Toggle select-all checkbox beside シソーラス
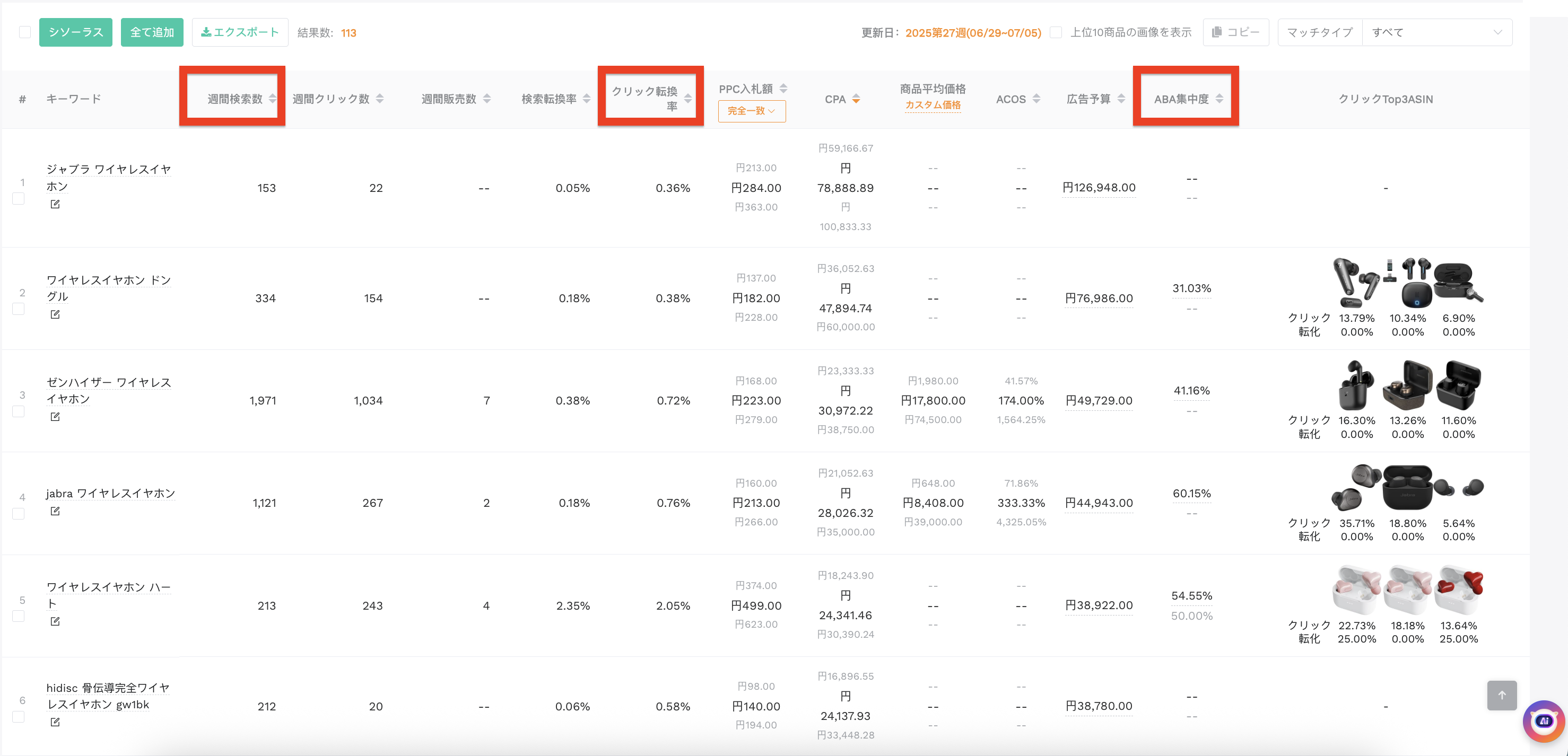1568x756 pixels. 25,32
